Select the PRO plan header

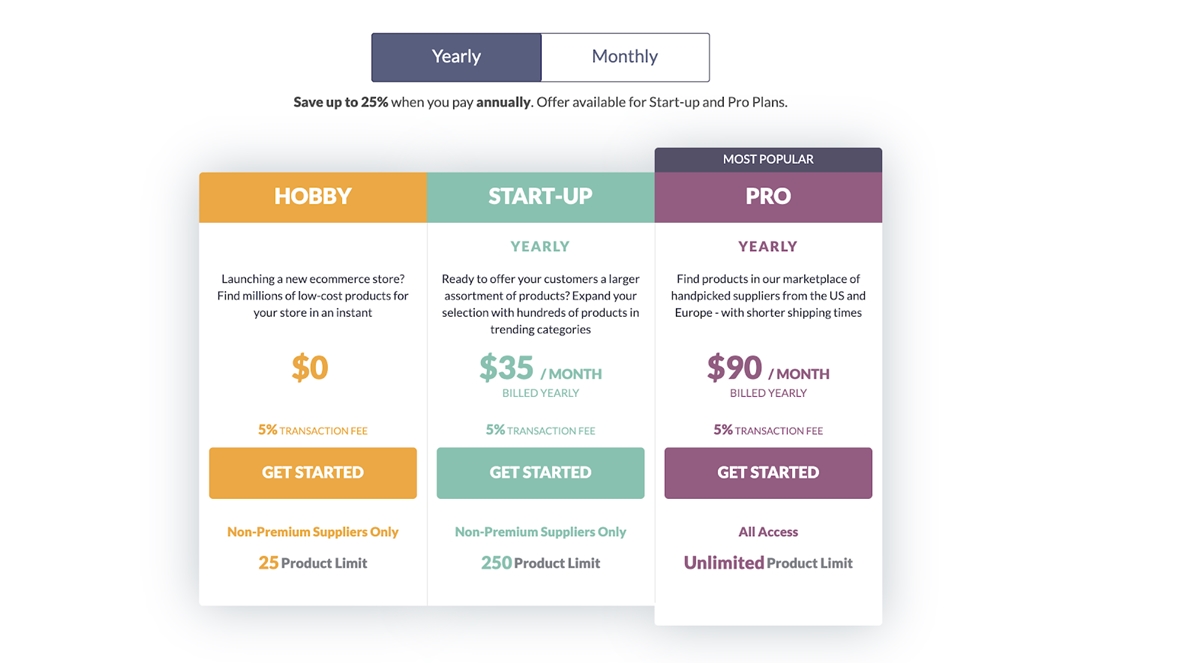click(x=768, y=197)
